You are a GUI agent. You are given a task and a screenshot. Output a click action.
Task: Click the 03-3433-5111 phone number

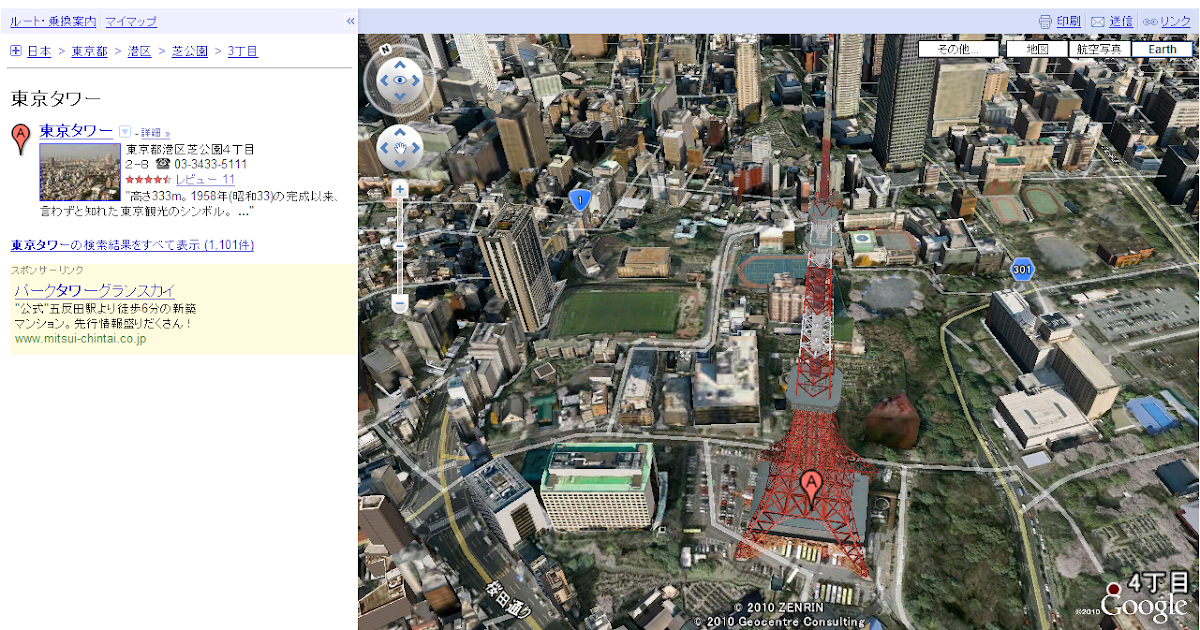pyautogui.click(x=211, y=163)
